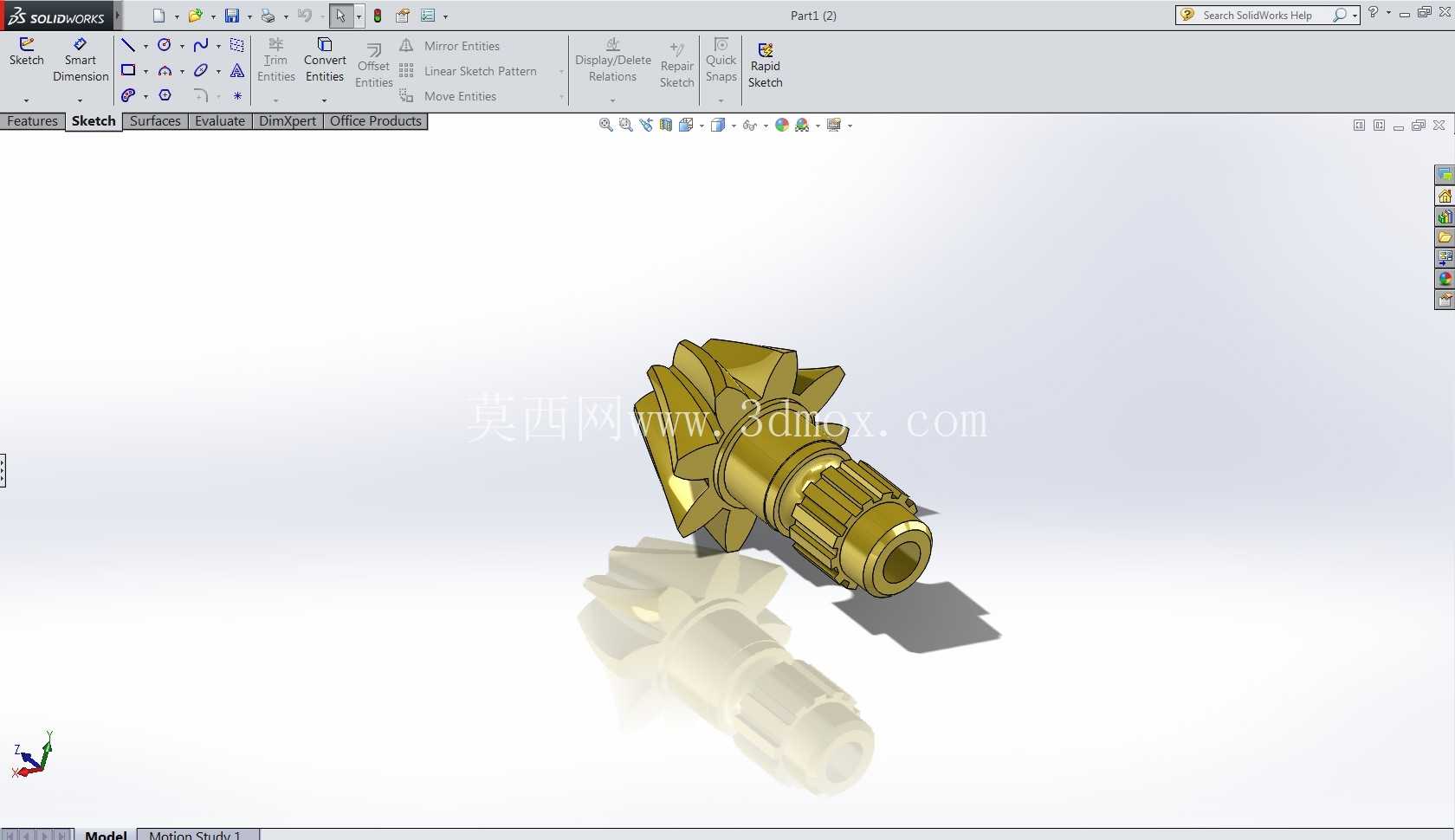1455x840 pixels.
Task: Open Appearances color ball tab in task pane
Action: click(x=1445, y=279)
